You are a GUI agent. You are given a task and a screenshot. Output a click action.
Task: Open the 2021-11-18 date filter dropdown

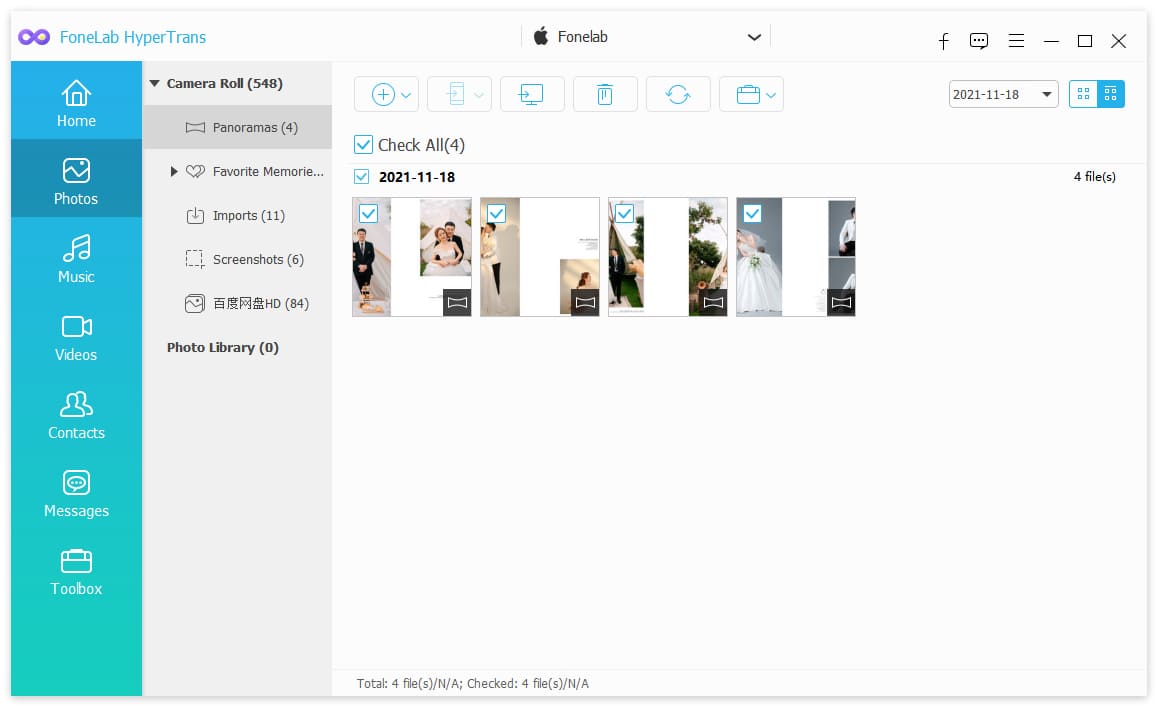[x=1003, y=94]
